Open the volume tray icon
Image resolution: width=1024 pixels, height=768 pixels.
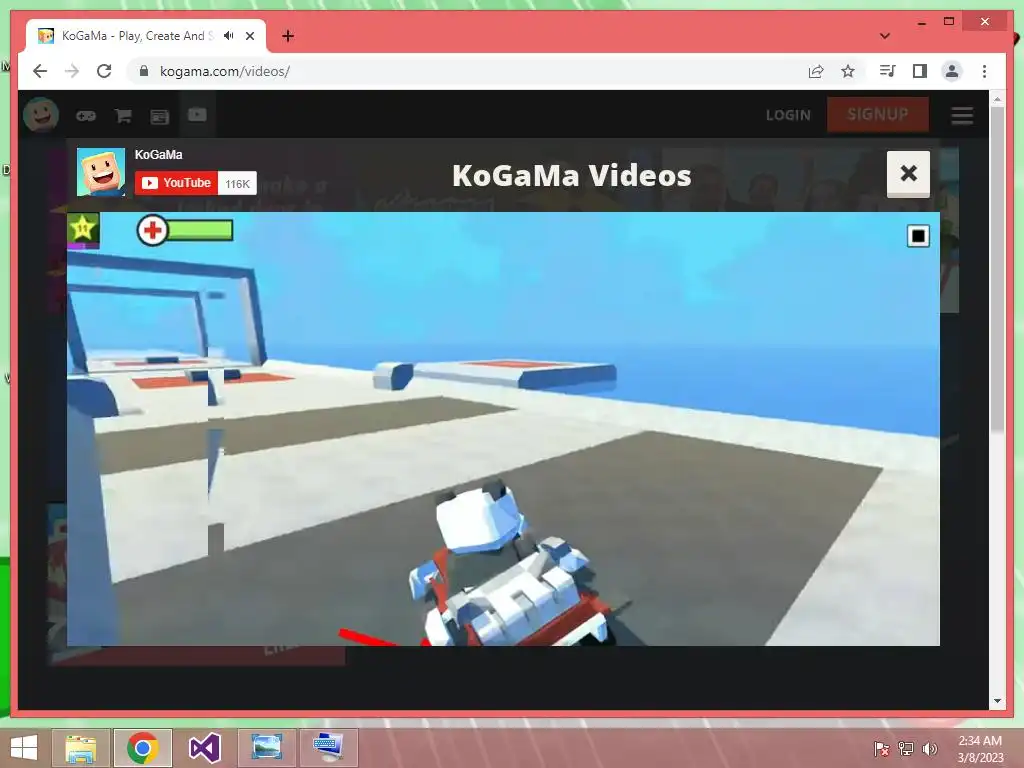[x=930, y=749]
